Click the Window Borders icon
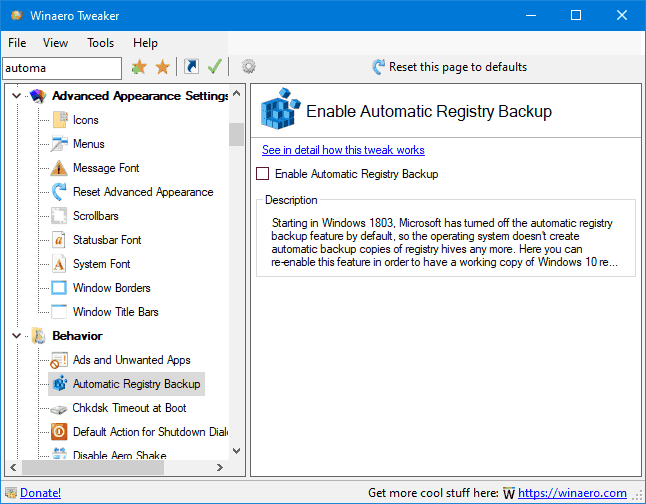646x504 pixels. [x=59, y=288]
